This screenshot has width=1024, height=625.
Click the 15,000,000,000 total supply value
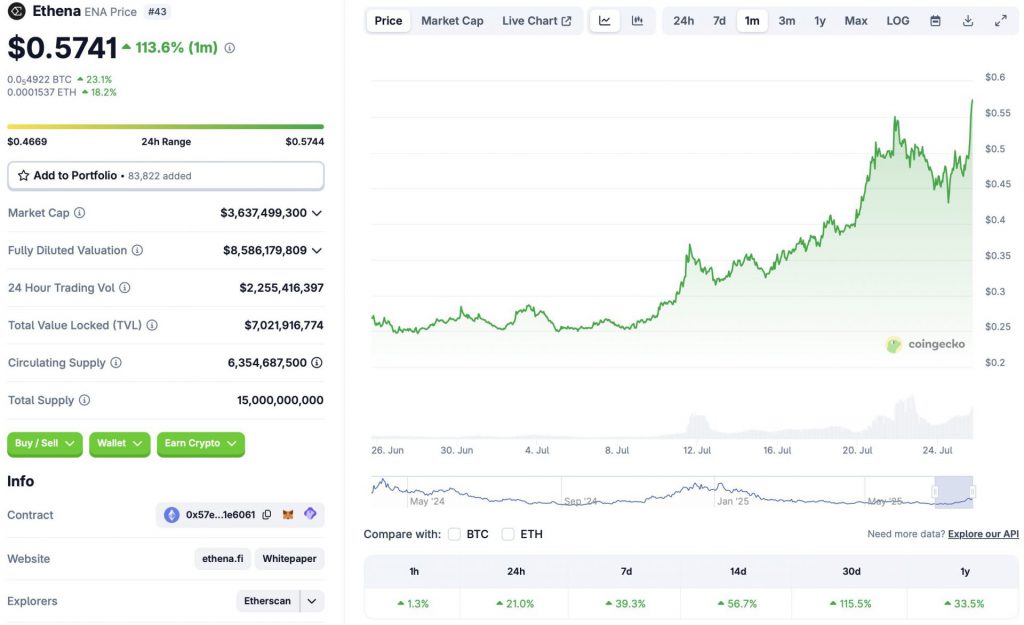coord(280,400)
